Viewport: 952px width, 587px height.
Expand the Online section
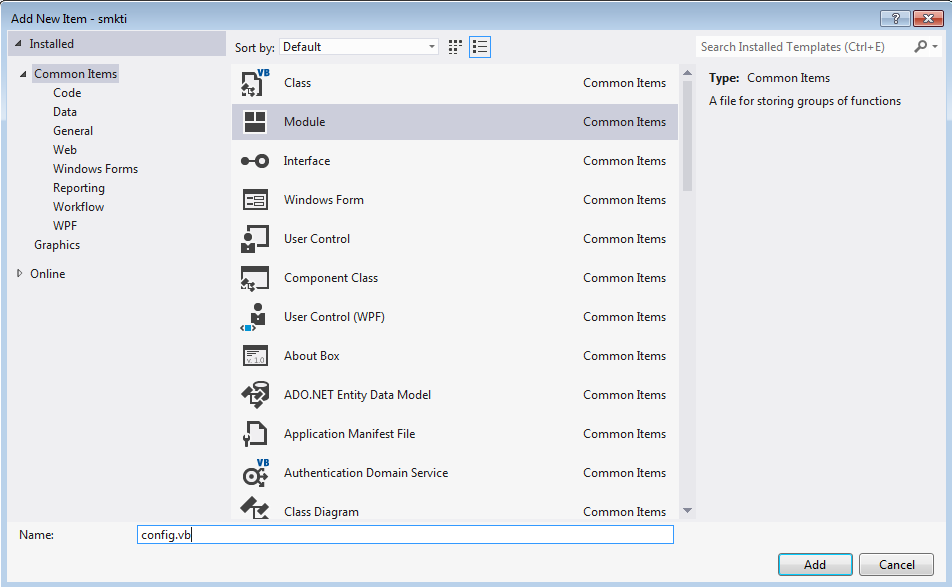tap(19, 274)
